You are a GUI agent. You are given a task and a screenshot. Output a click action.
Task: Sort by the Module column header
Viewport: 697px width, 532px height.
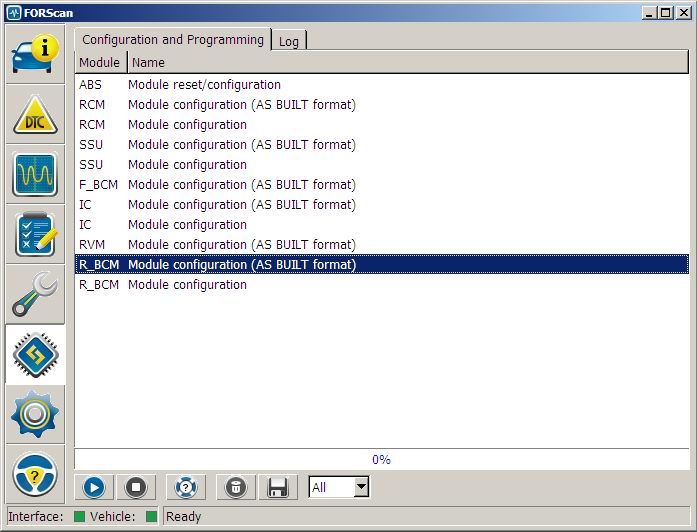pos(101,62)
